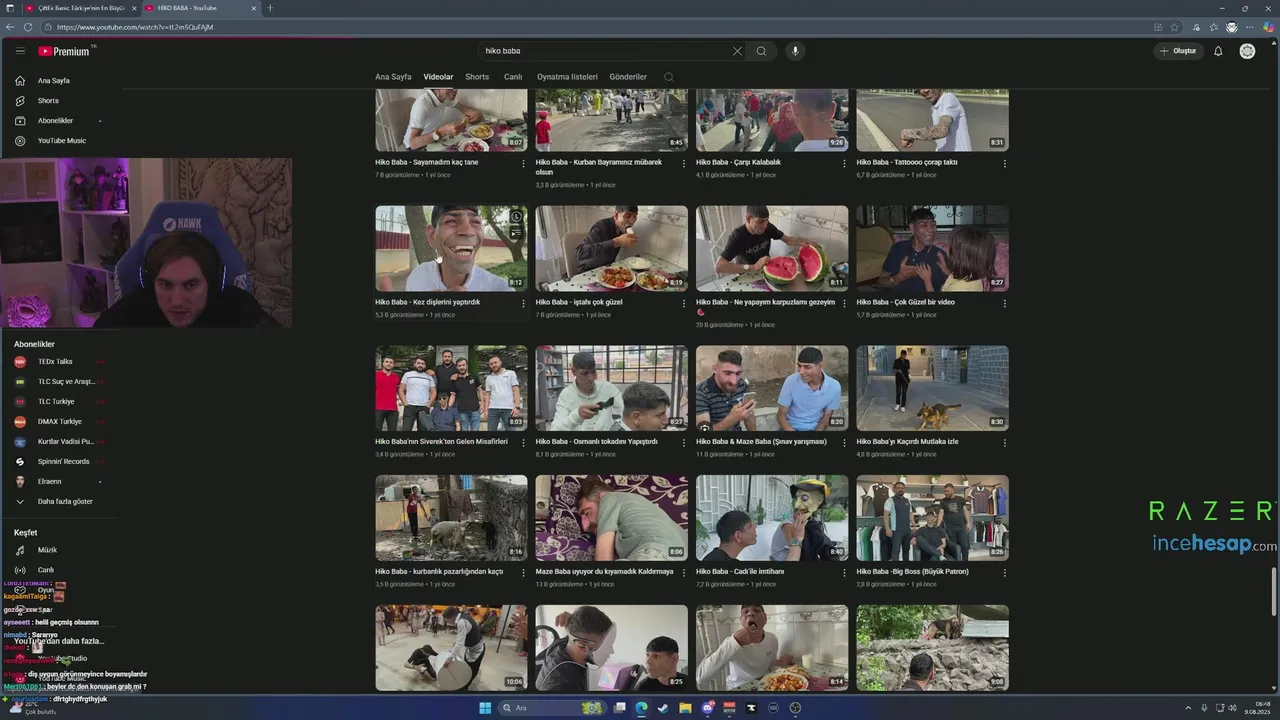The width and height of the screenshot is (1280, 720).
Task: Open options for Tattoooo çorap taktı video
Action: tap(1004, 163)
